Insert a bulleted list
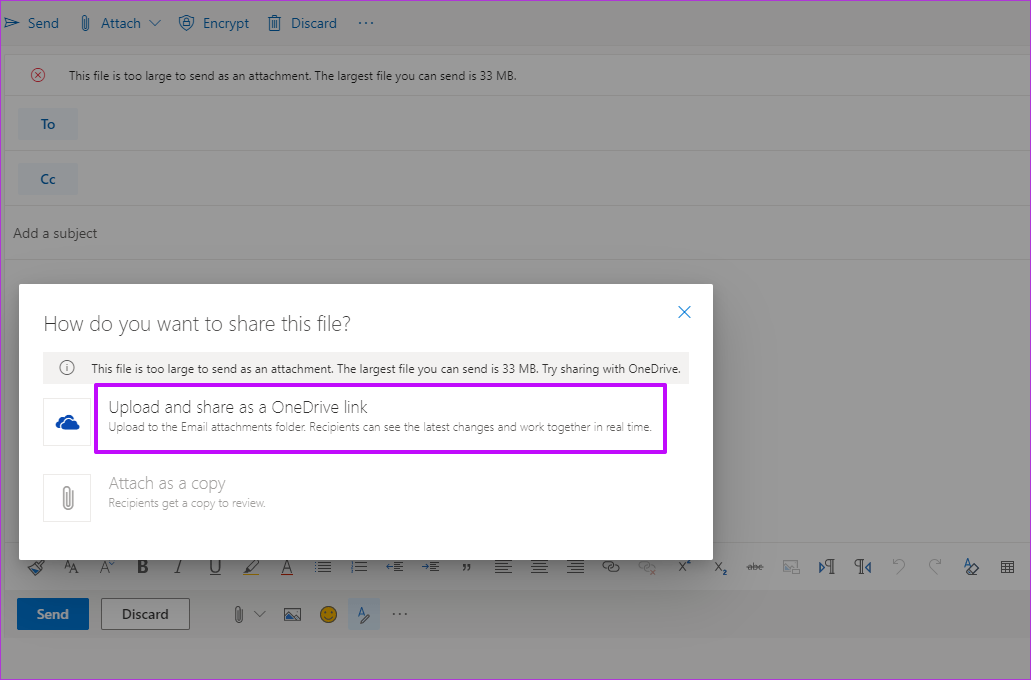The height and width of the screenshot is (680, 1031). coord(323,567)
